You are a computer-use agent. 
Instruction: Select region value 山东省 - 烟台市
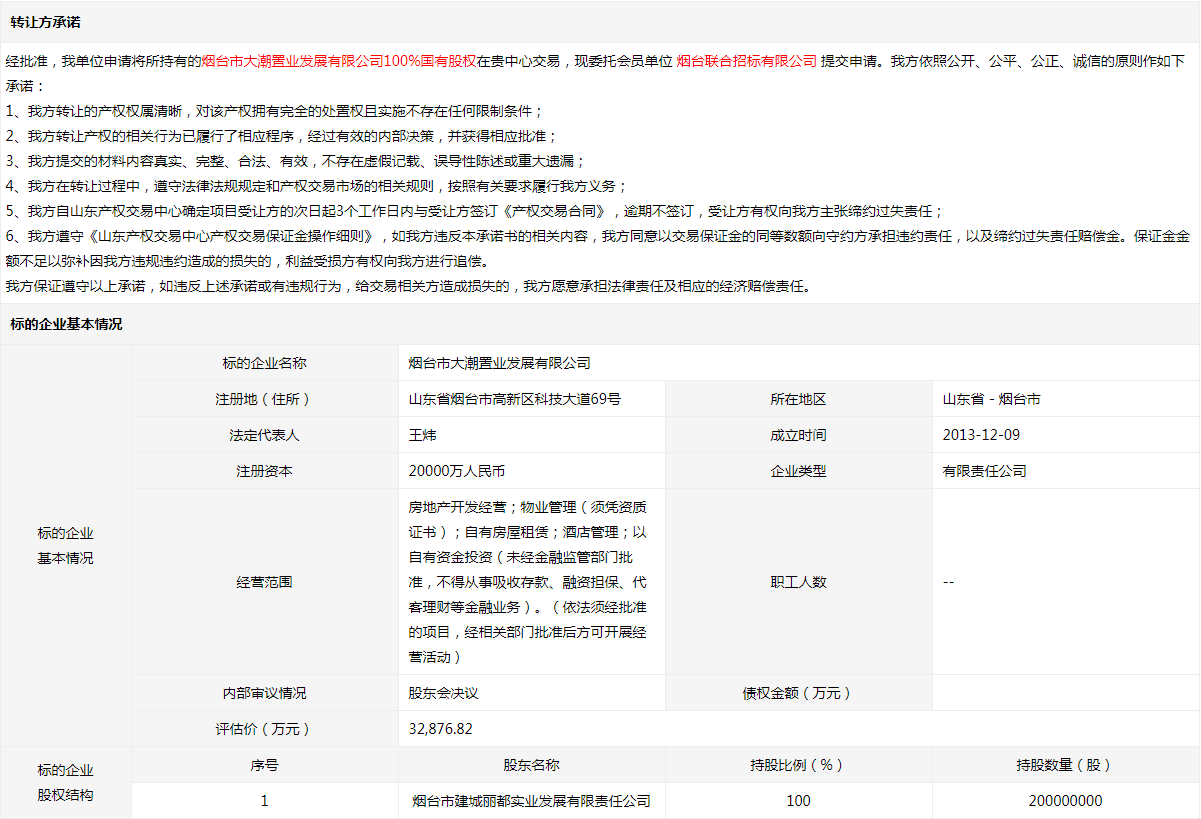[991, 399]
